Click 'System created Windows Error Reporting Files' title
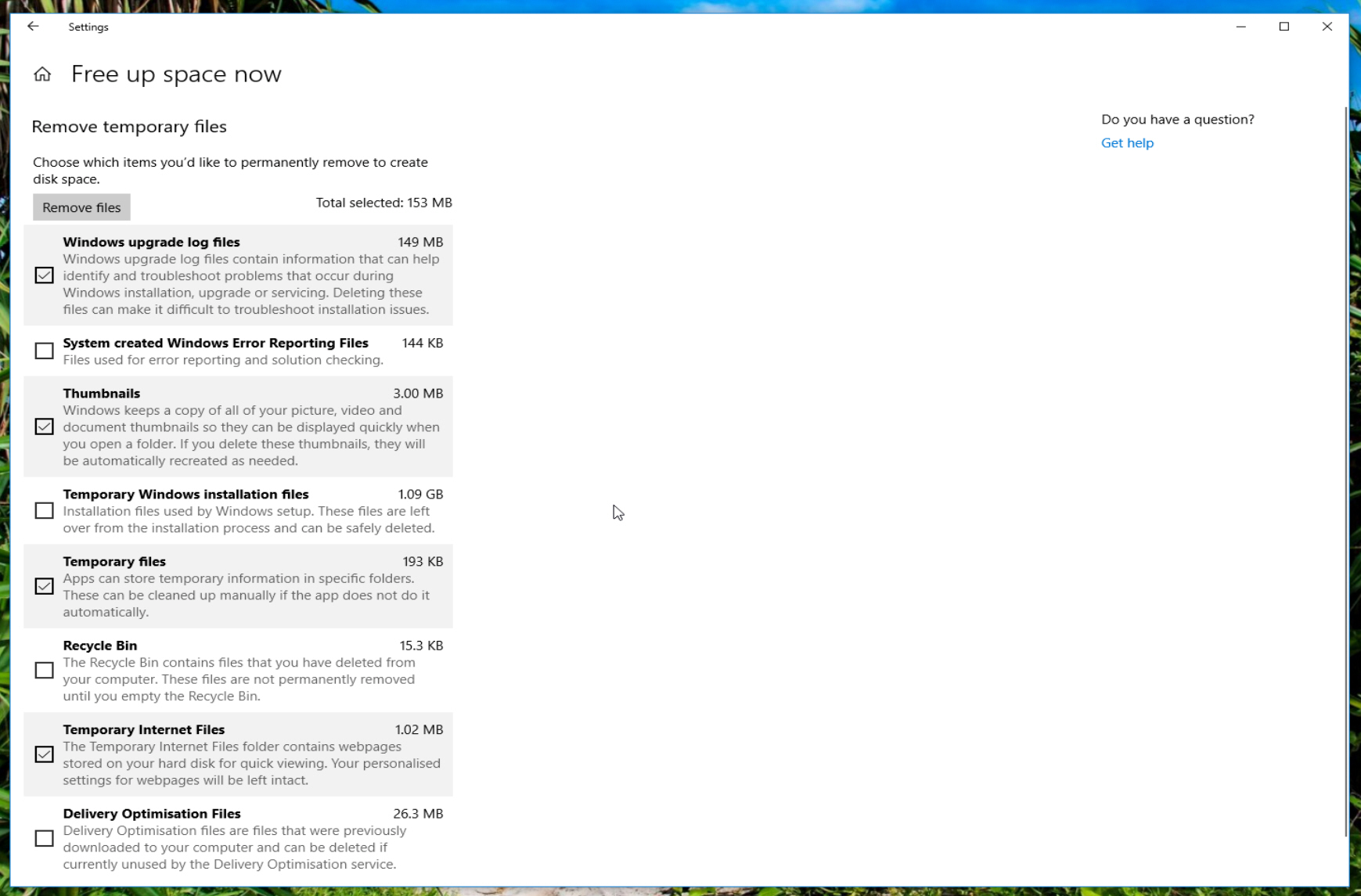The width and height of the screenshot is (1361, 896). [215, 344]
